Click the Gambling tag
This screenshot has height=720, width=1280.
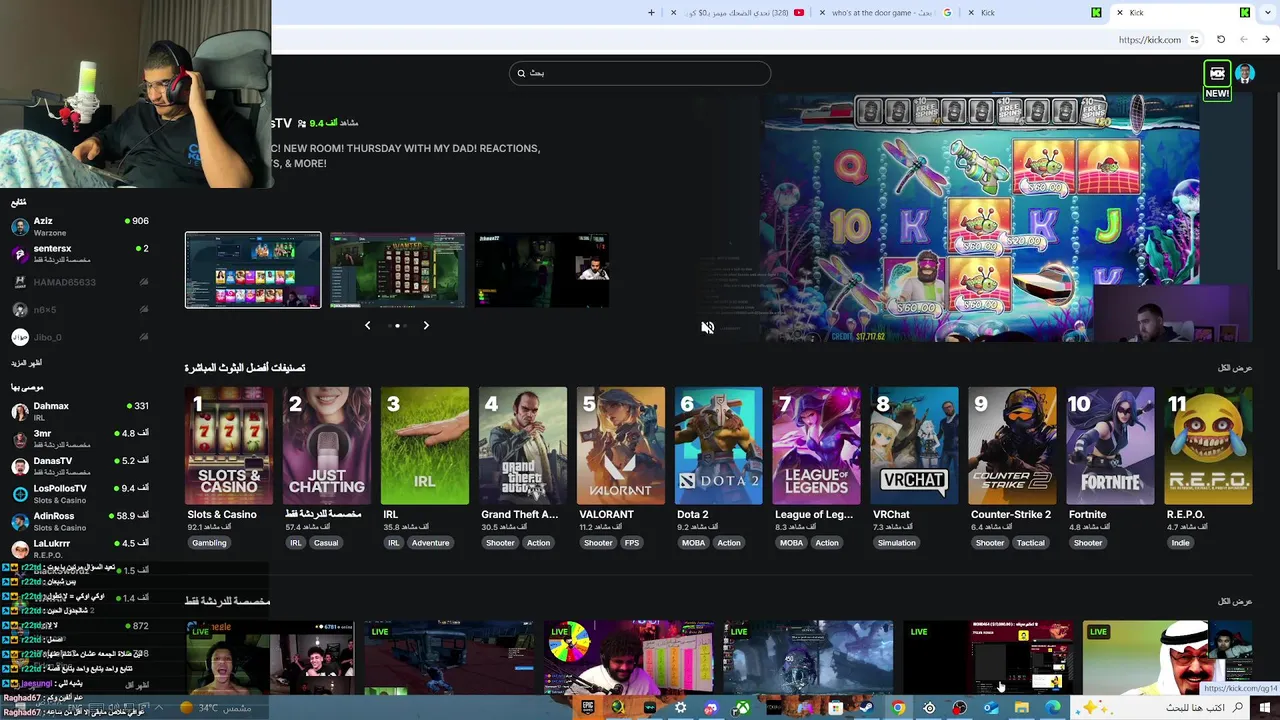click(x=209, y=543)
